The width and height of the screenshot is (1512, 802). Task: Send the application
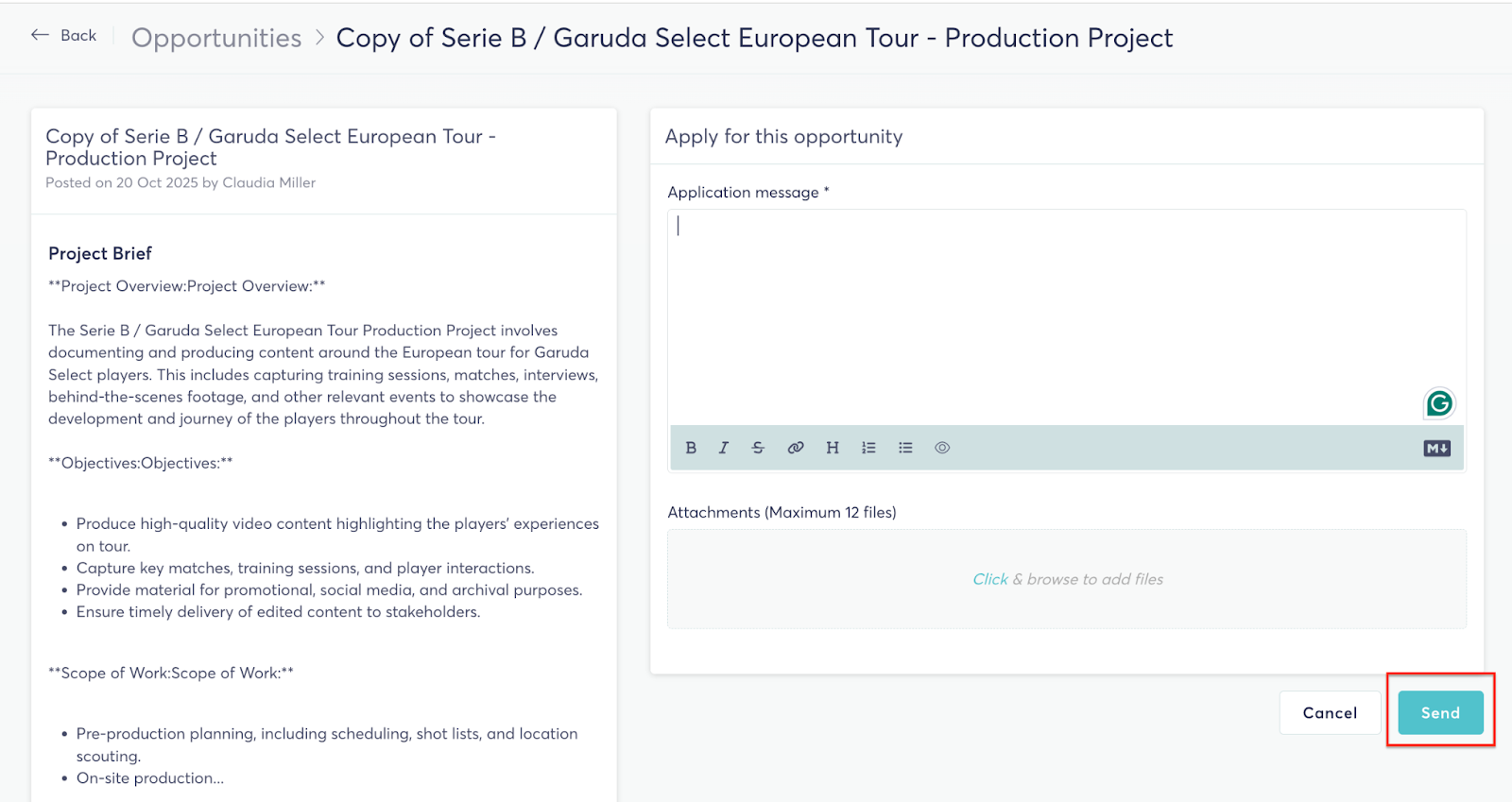point(1440,713)
